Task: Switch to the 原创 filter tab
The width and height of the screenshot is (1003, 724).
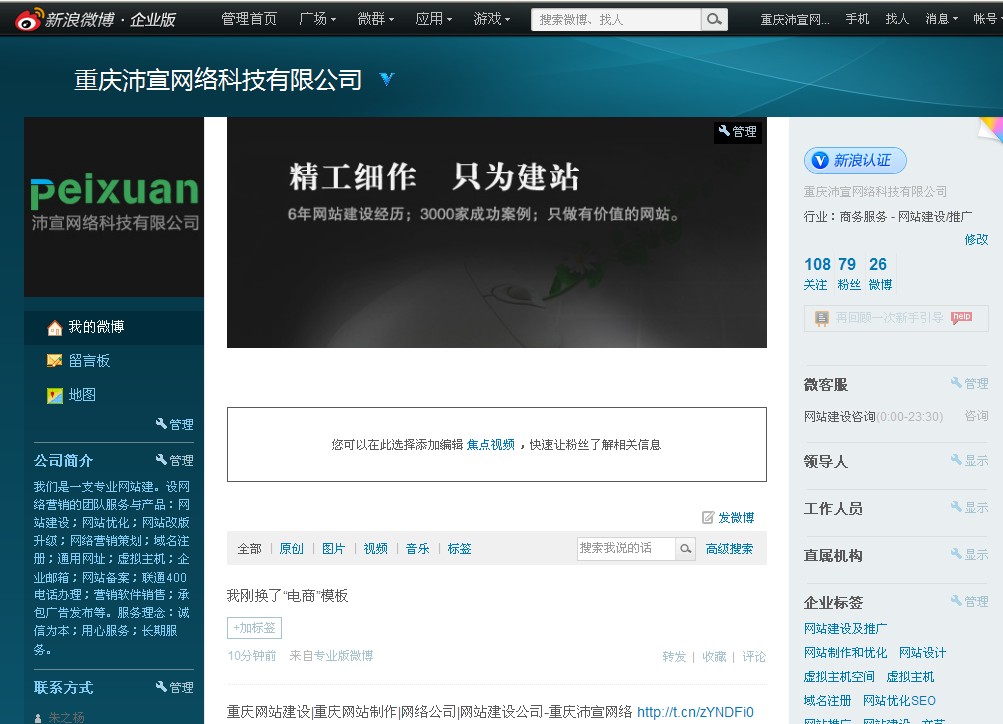Action: (x=291, y=549)
